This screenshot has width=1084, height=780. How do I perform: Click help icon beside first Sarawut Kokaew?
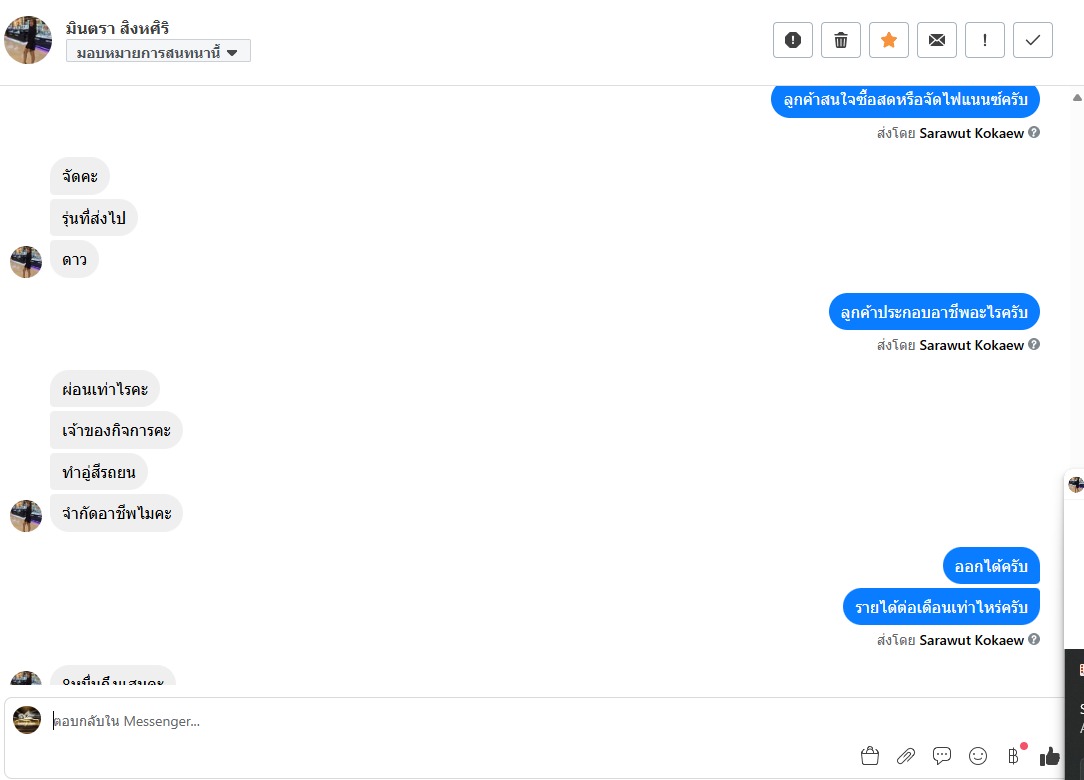(x=1034, y=132)
